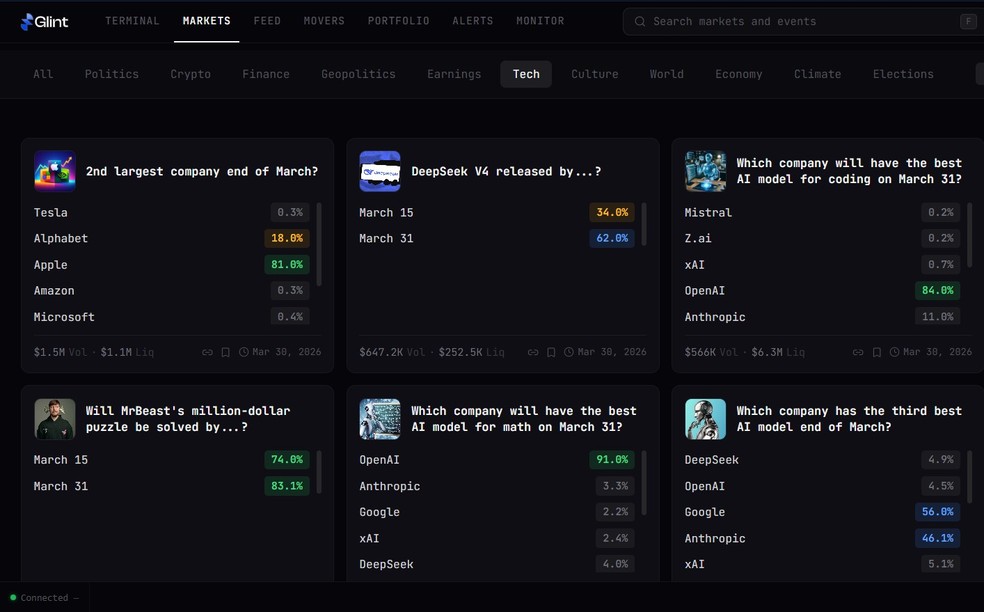Open the math AI market thumbnail
Viewport: 984px width, 612px height.
pos(380,419)
